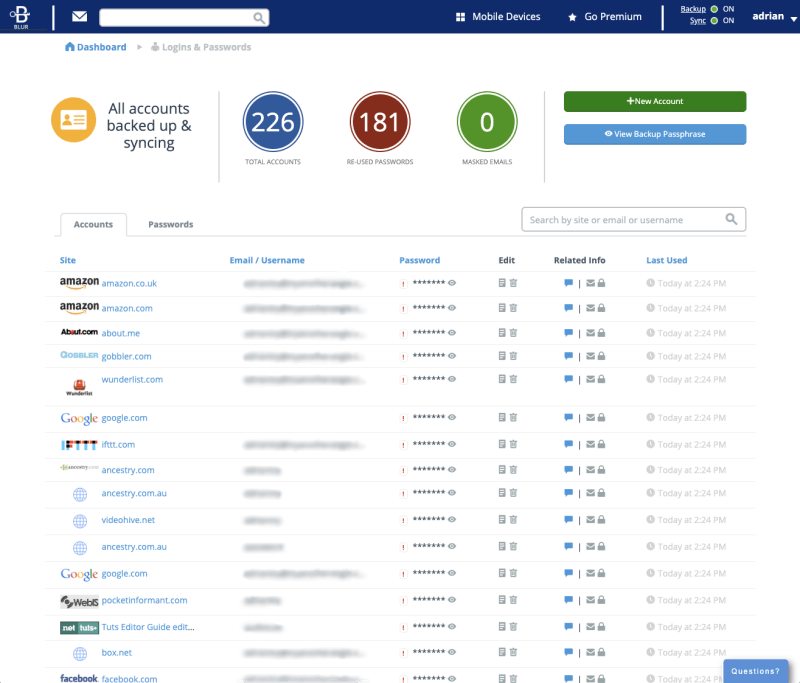Image resolution: width=800 pixels, height=683 pixels.
Task: Click the Logins & Passwords breadcrumb
Action: 201,47
